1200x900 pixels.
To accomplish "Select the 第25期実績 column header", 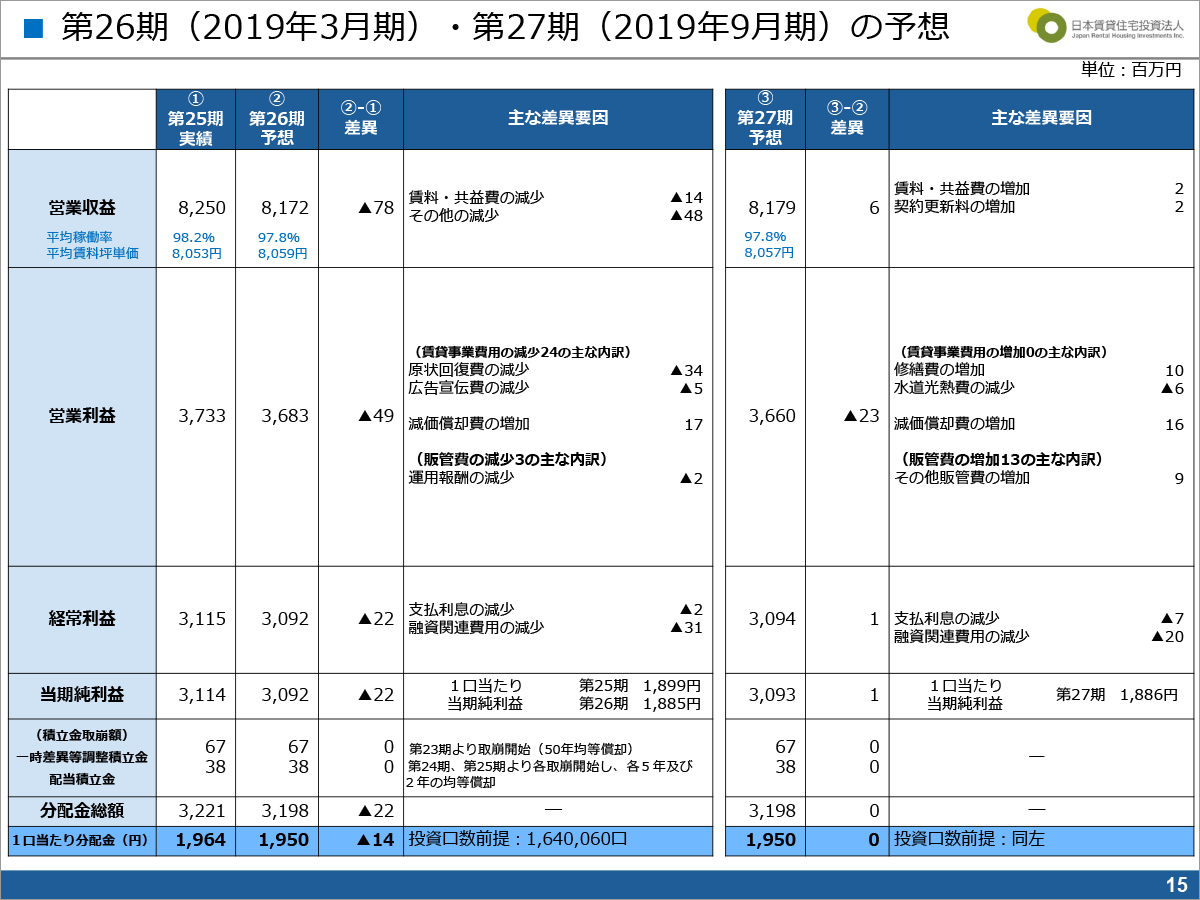I will 196,119.
